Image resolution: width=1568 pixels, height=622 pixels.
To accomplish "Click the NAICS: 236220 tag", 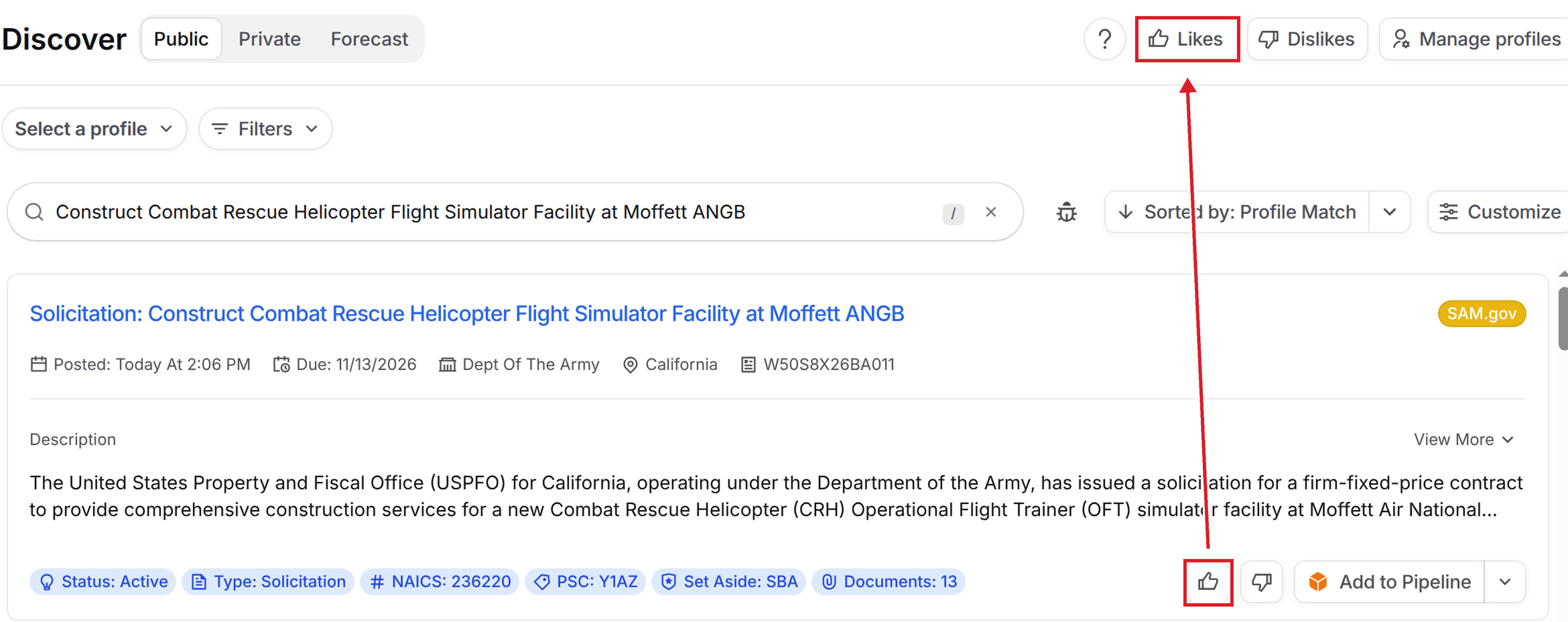I will click(440, 582).
